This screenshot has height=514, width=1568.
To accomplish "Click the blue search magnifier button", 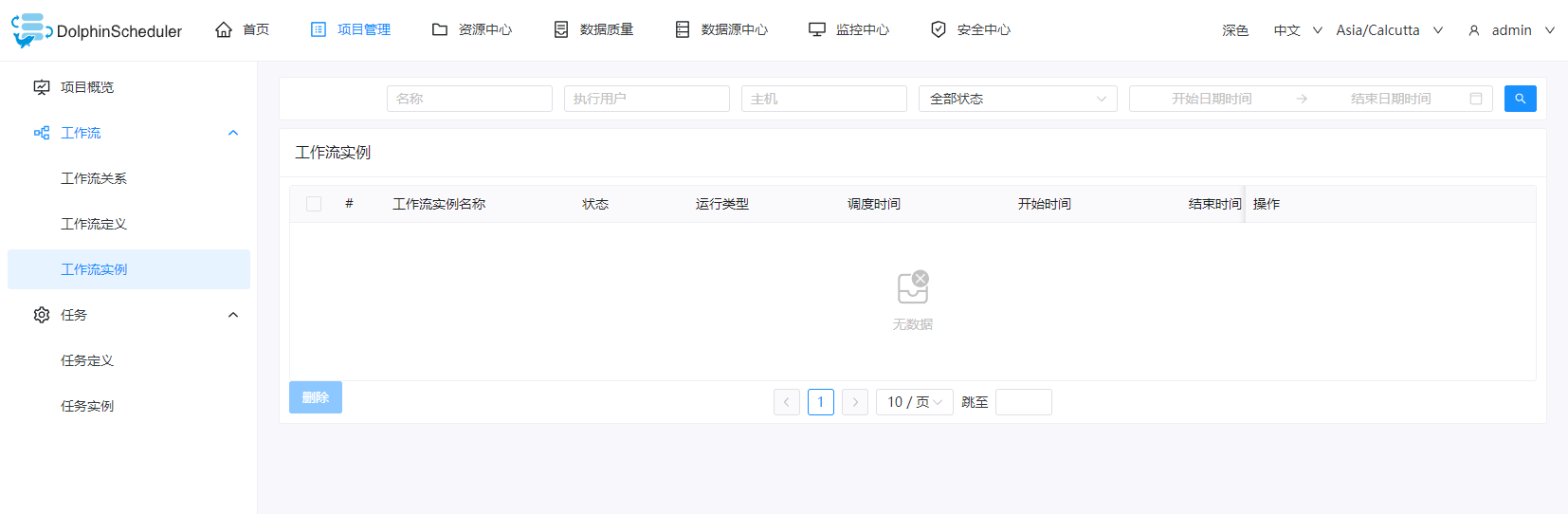I will (x=1521, y=99).
